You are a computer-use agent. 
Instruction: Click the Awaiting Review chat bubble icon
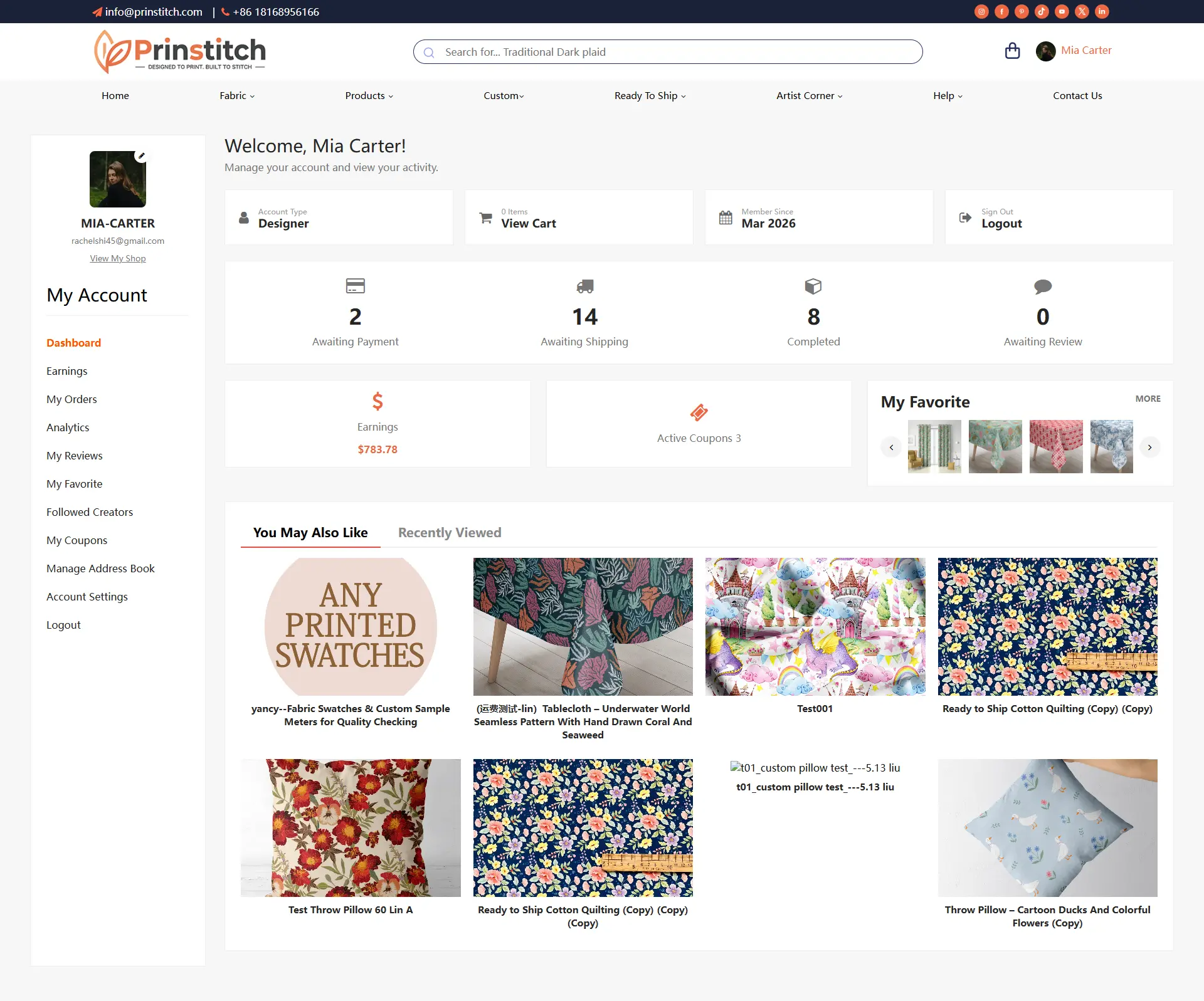[1042, 286]
